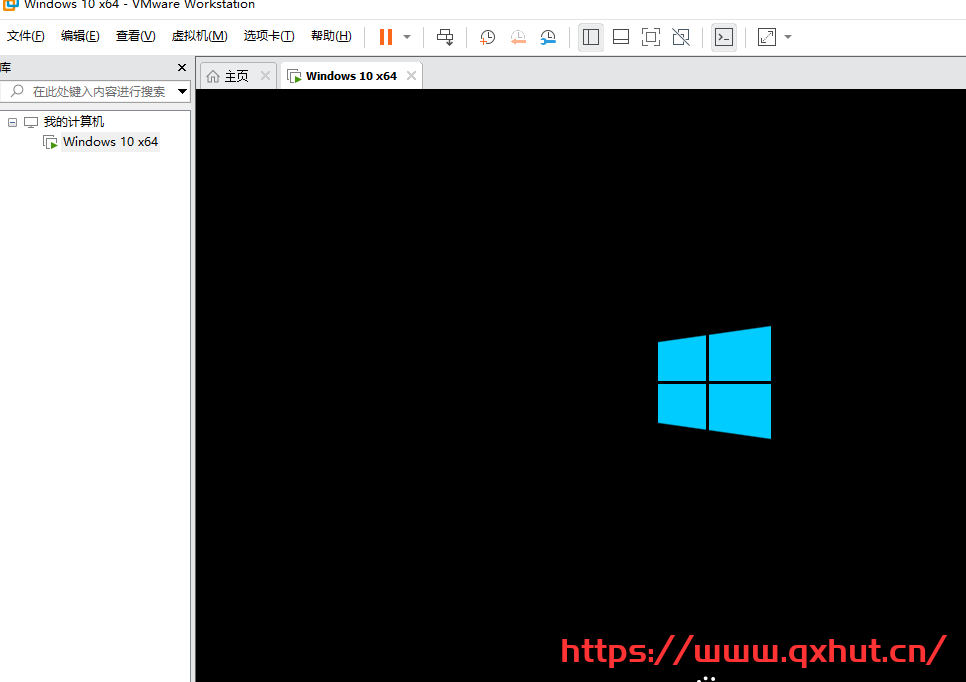Viewport: 966px width, 682px height.
Task: Open the stretch display dropdown arrow
Action: point(788,37)
